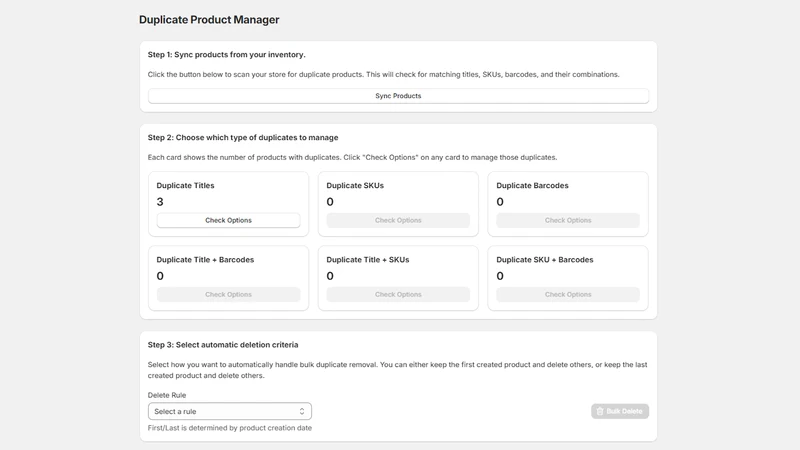Click the Duplicate Titles card title
The height and width of the screenshot is (450, 800).
(x=185, y=186)
